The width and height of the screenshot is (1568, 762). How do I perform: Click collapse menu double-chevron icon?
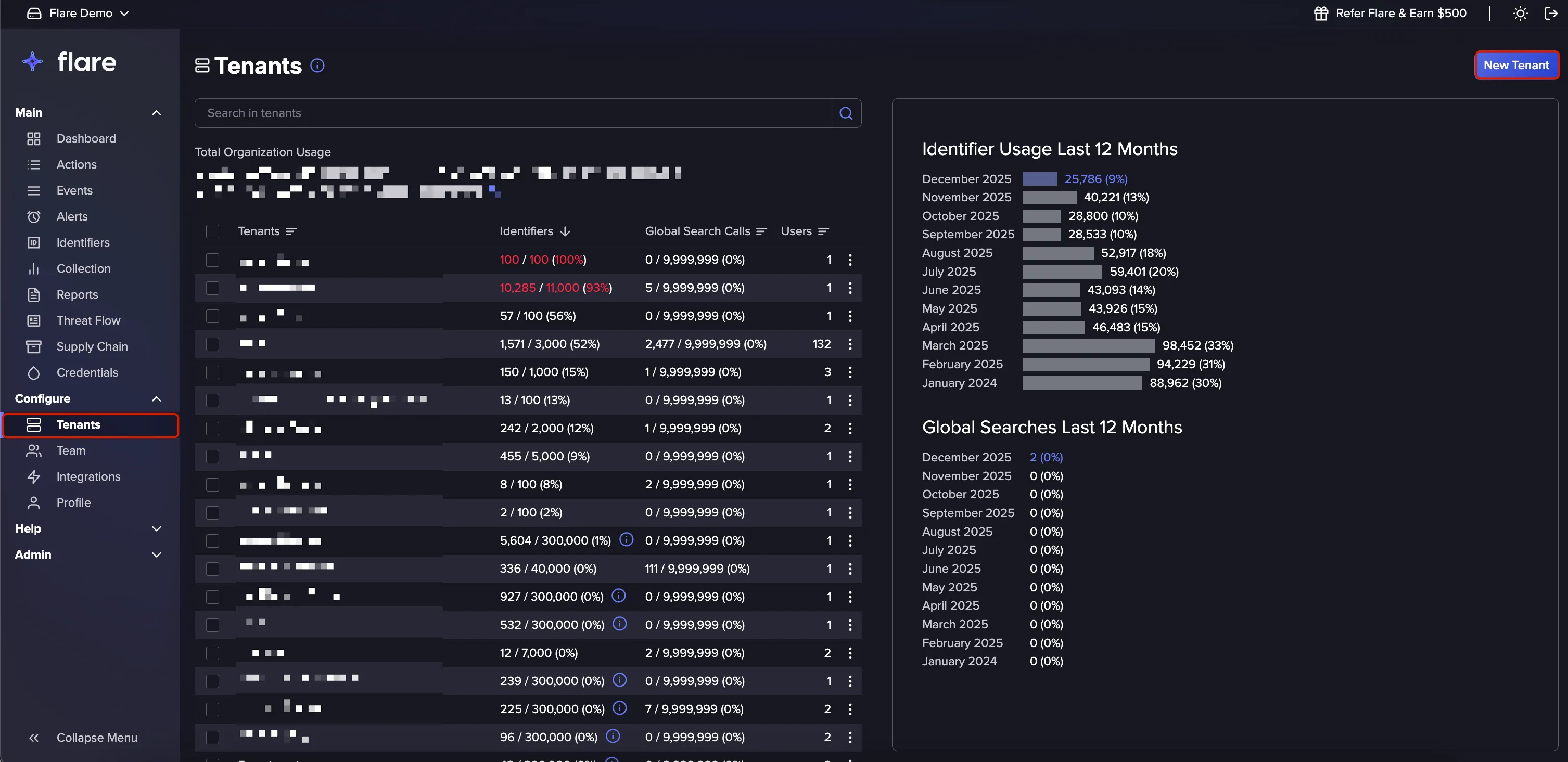click(33, 738)
